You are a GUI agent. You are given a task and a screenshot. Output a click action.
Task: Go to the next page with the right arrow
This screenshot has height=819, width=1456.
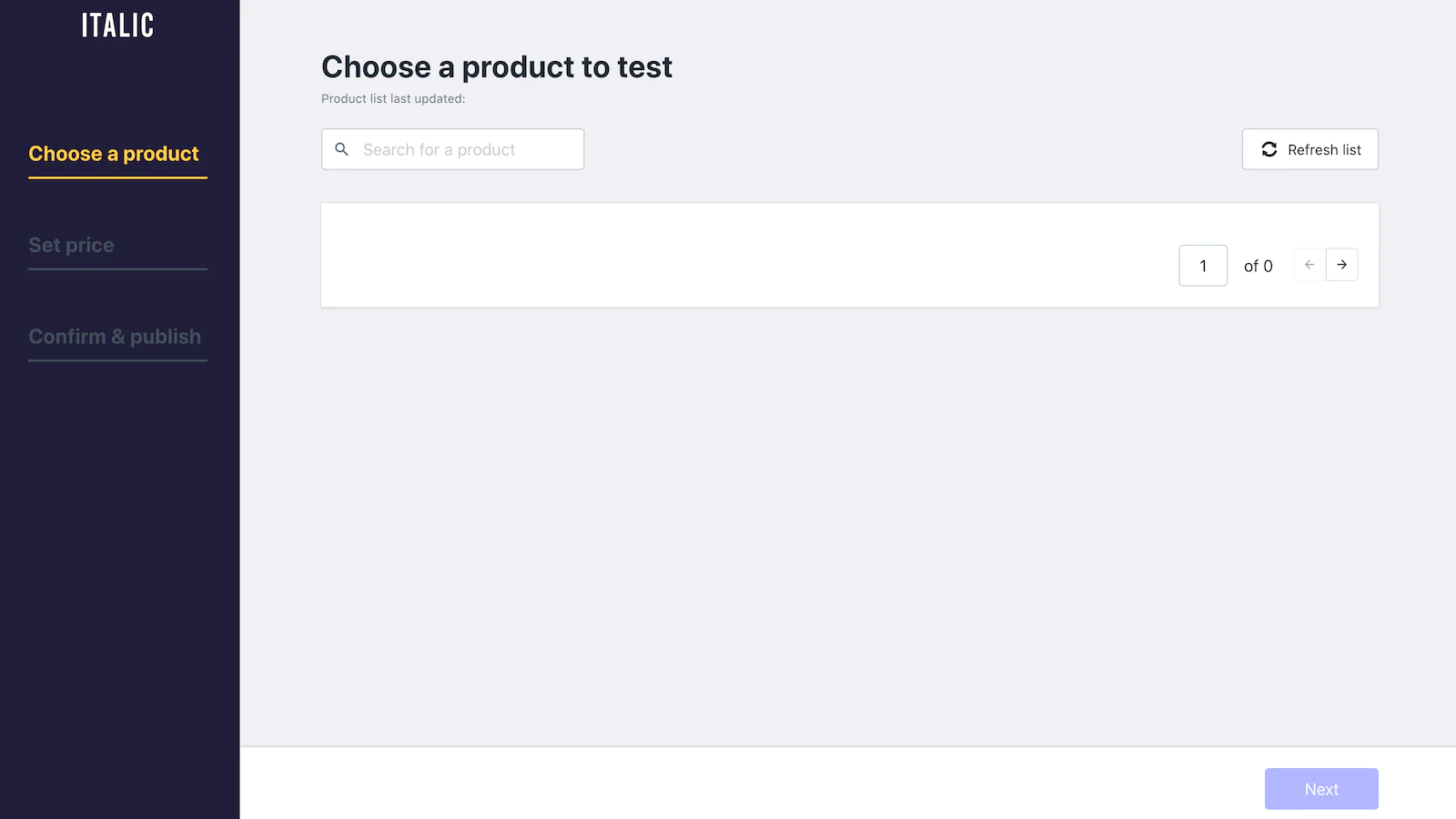pyautogui.click(x=1342, y=265)
